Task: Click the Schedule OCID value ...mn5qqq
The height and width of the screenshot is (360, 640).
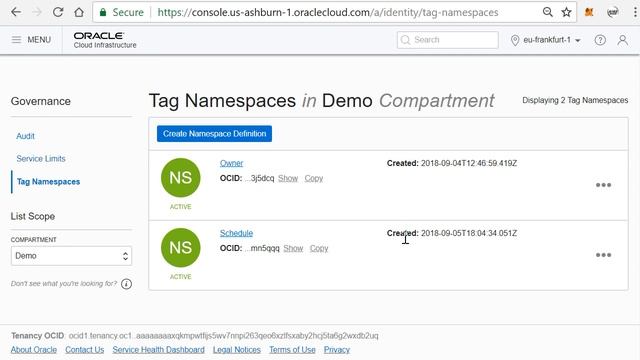Action: pyautogui.click(x=262, y=248)
